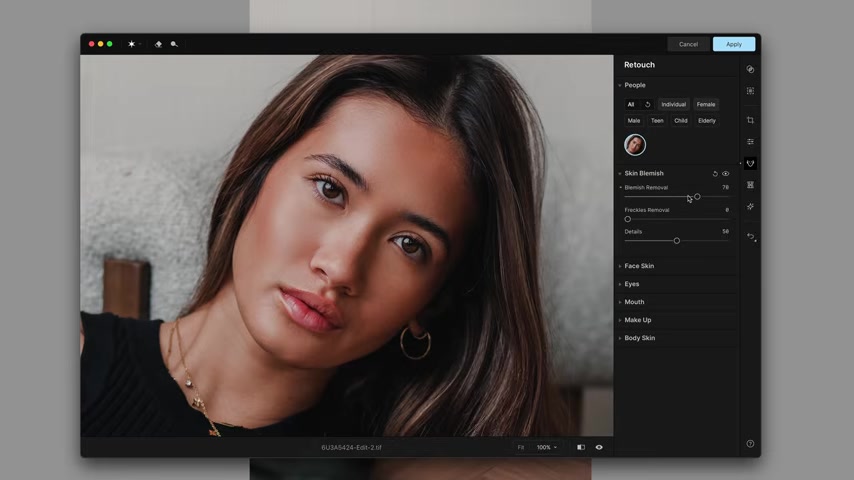Open the selection frame panel icon
This screenshot has width=854, height=480.
[x=750, y=91]
